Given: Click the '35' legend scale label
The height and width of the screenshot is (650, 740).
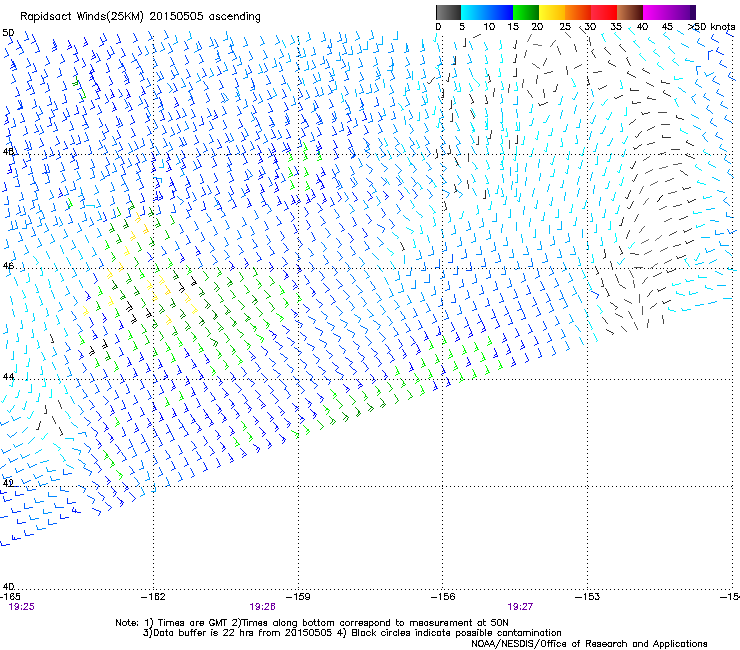Looking at the screenshot, I should (x=616, y=27).
